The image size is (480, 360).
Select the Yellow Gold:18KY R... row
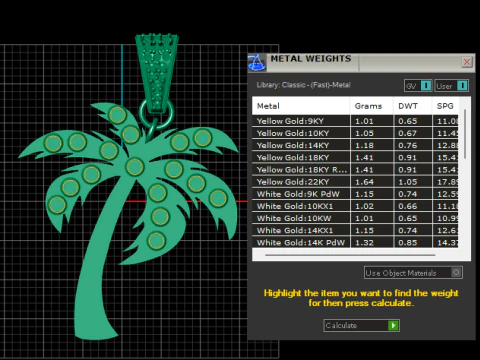click(x=355, y=170)
